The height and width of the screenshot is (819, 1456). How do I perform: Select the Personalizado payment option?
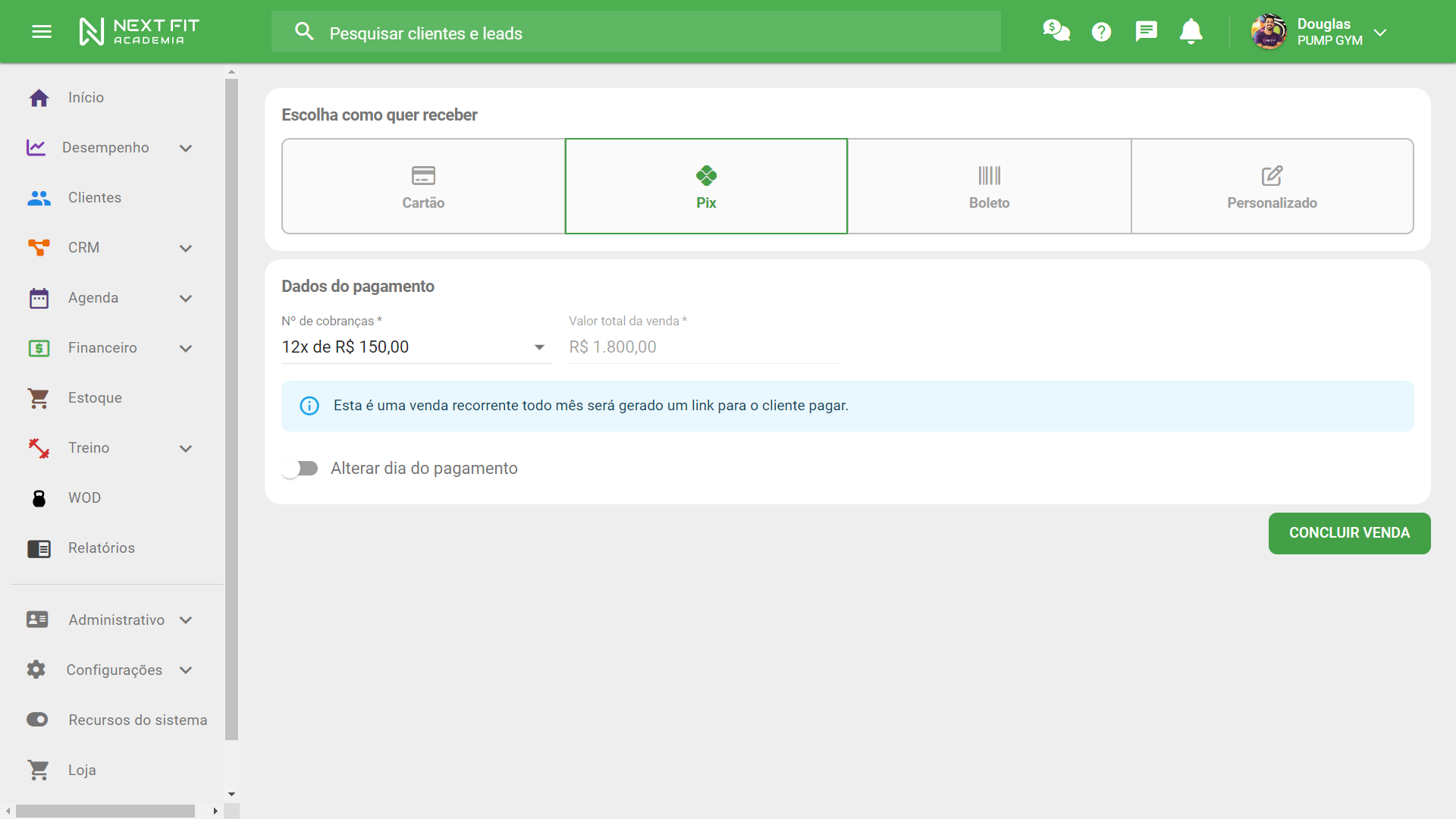(x=1272, y=187)
